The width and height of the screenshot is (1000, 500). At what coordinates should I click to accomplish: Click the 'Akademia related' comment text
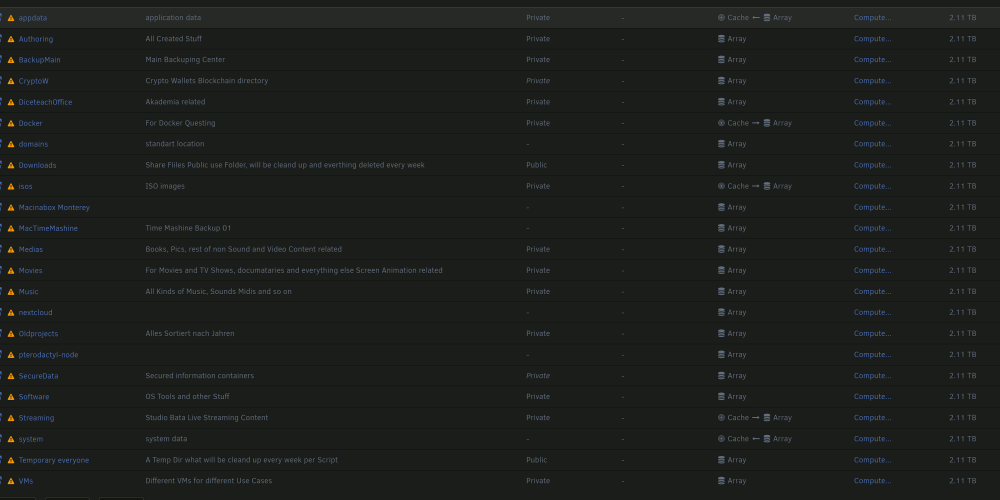click(175, 102)
